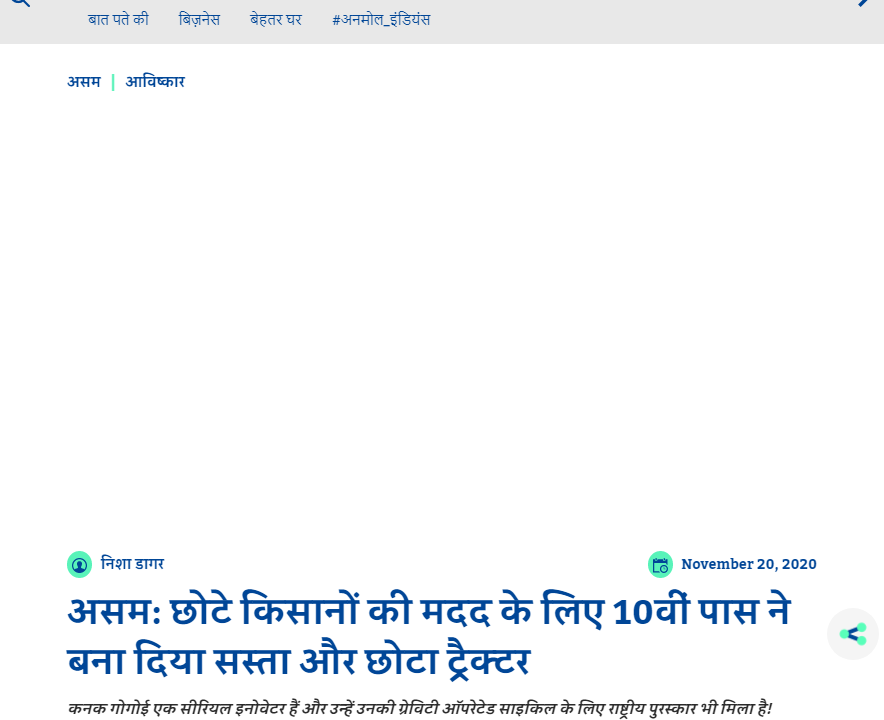This screenshot has width=884, height=720.
Task: Click the author avatar icon before निशा डागर
Action: click(x=79, y=564)
